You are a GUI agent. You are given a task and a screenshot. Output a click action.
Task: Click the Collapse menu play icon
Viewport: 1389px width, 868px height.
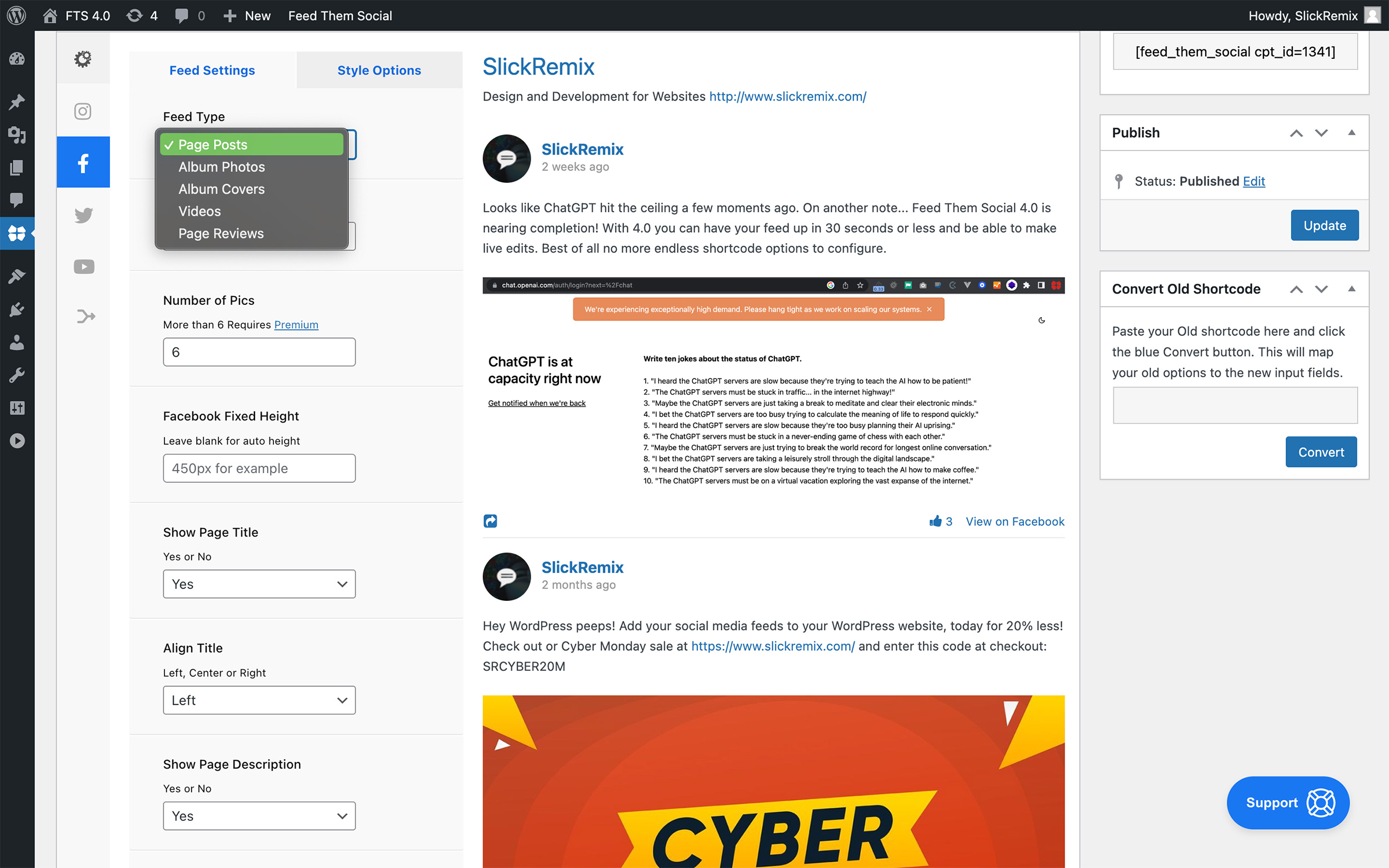point(17,440)
